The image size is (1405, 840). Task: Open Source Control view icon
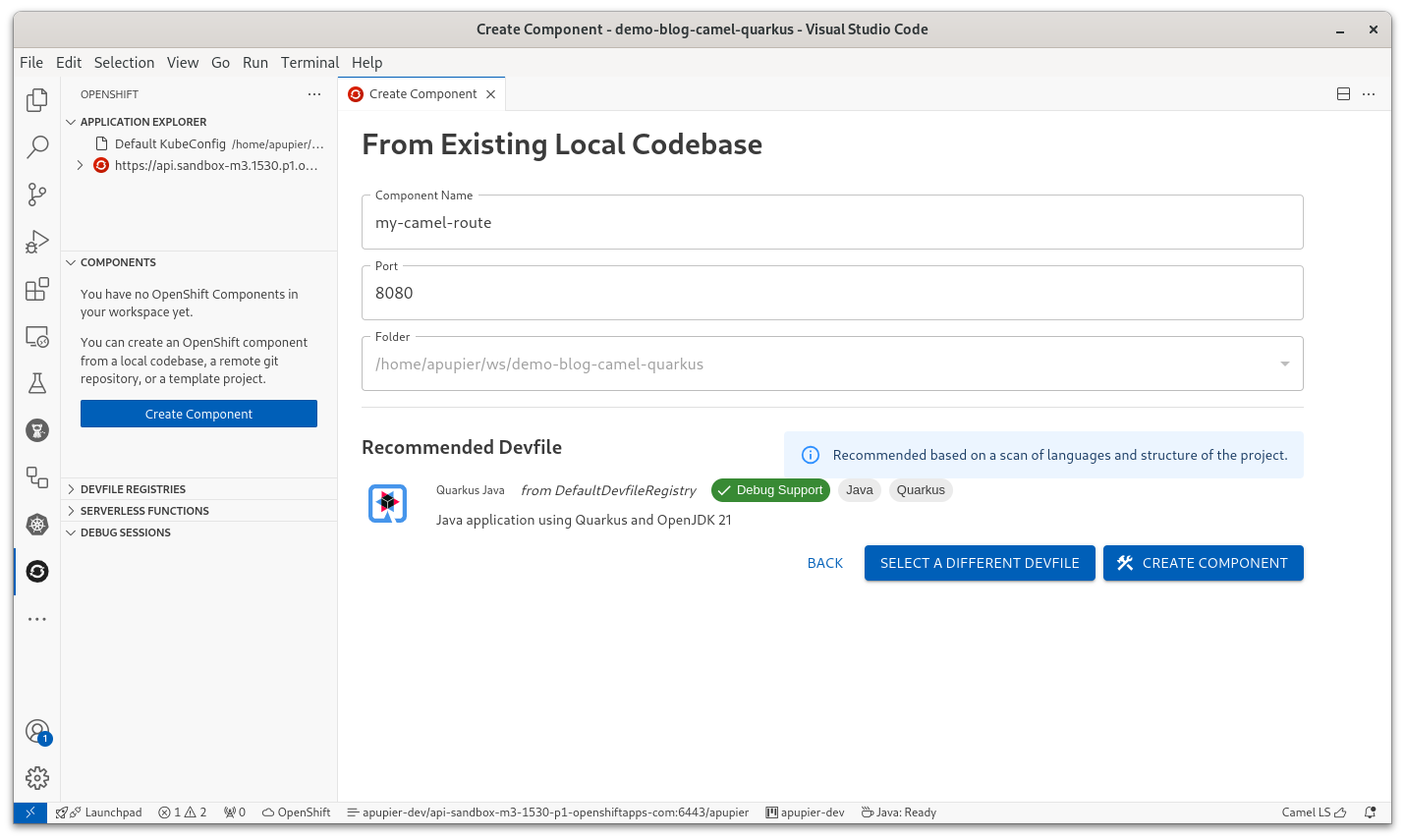click(x=37, y=195)
